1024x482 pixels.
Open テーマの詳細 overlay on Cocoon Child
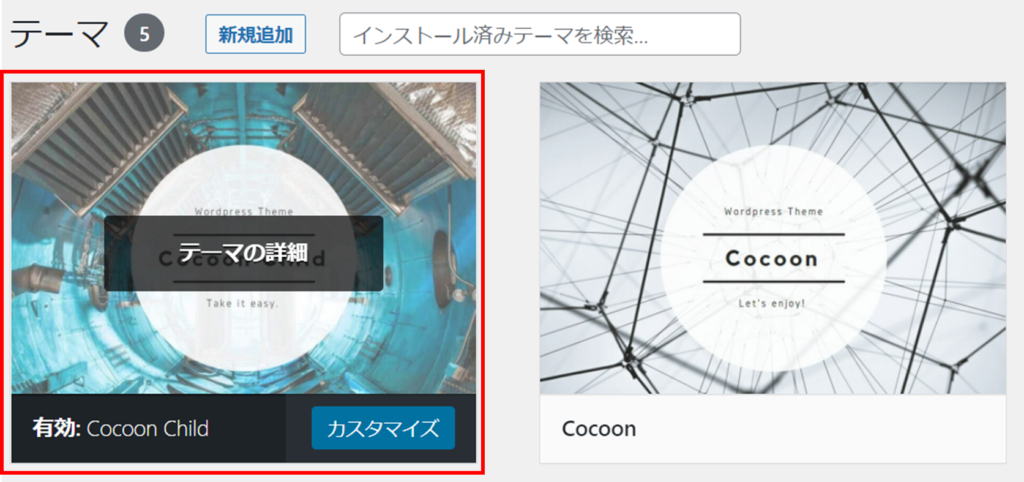pyautogui.click(x=243, y=253)
